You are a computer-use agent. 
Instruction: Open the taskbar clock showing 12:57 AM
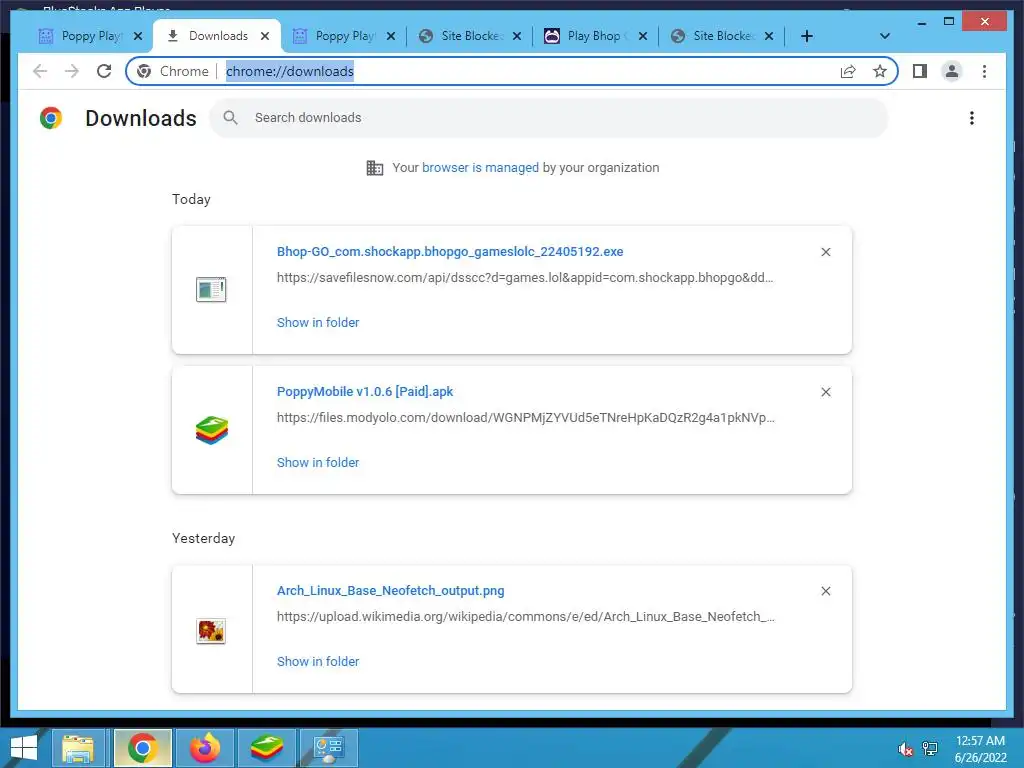[x=980, y=749]
